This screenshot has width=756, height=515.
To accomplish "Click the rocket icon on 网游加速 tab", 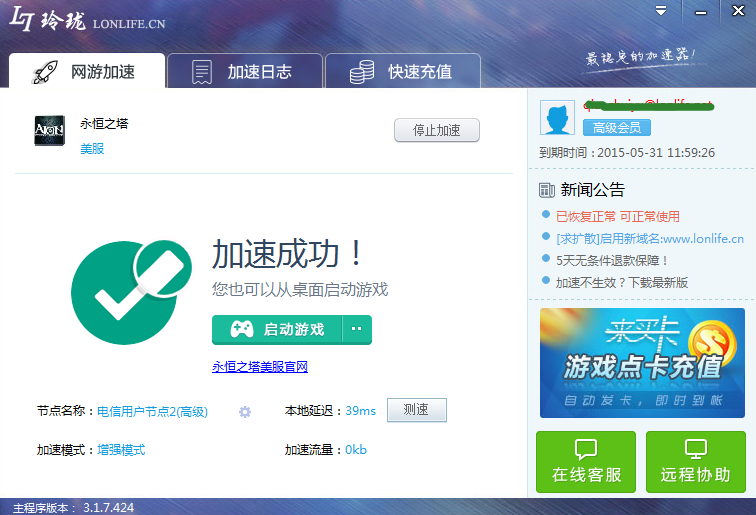I will (45, 72).
